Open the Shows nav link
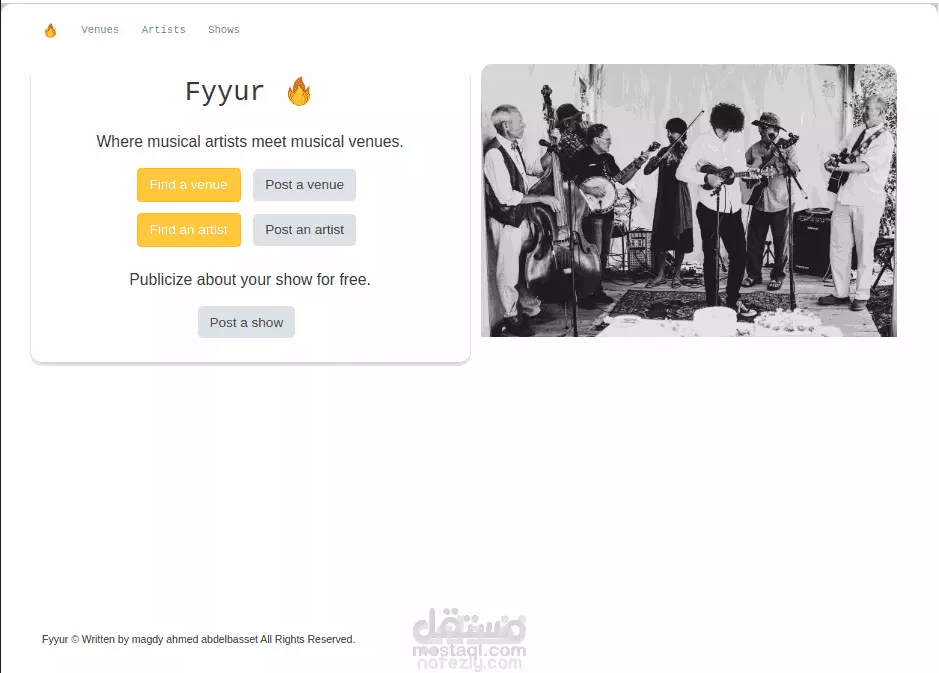Image resolution: width=939 pixels, height=673 pixels. pos(224,29)
